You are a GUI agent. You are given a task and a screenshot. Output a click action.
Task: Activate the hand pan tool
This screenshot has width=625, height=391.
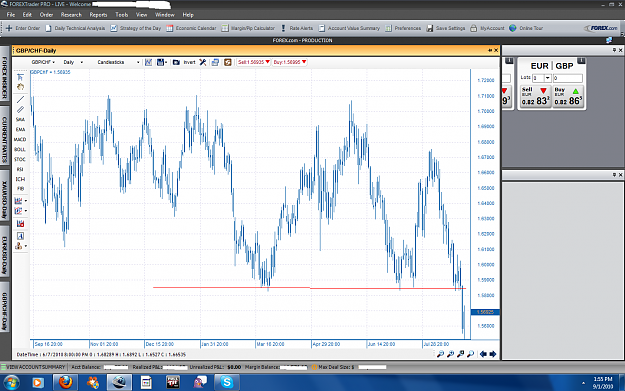point(20,87)
